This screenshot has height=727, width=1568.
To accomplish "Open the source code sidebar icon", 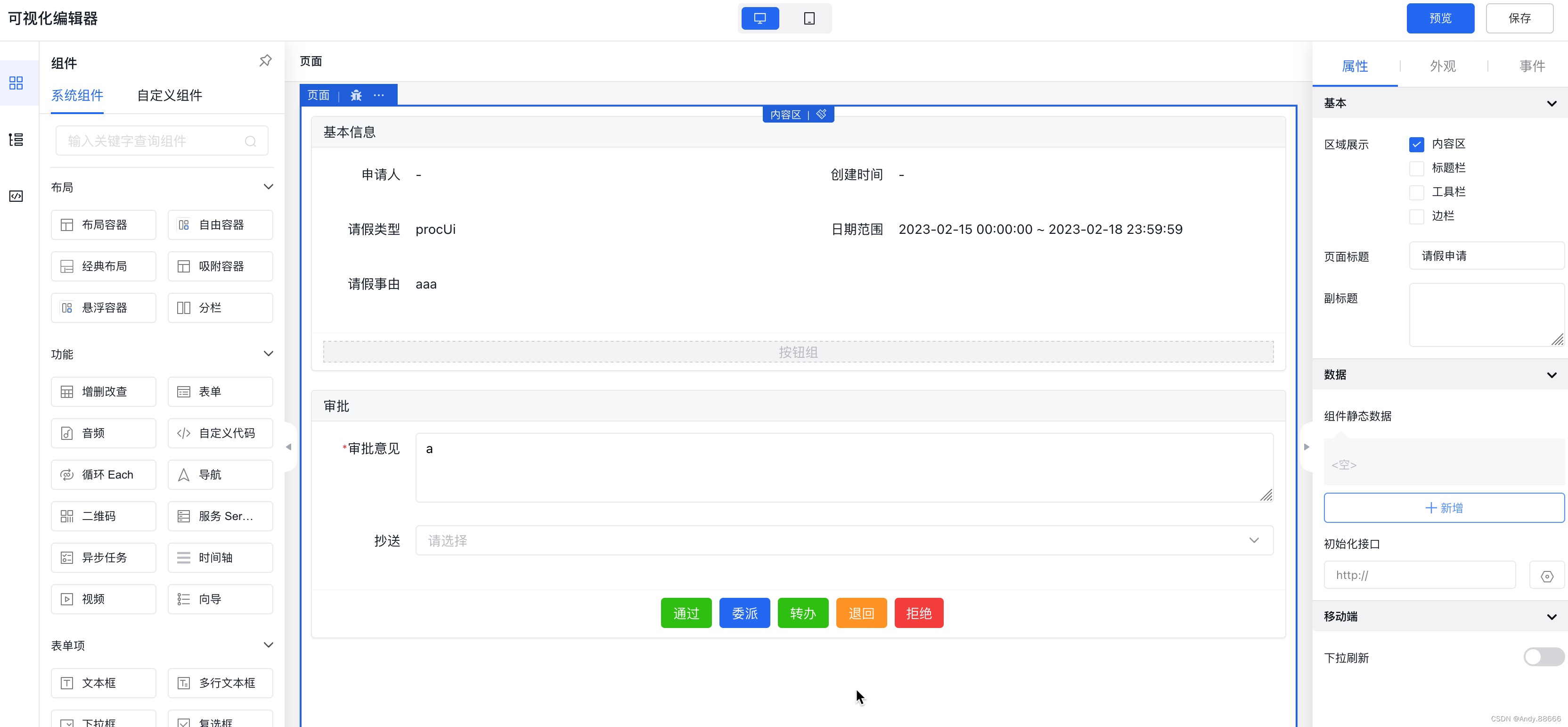I will coord(16,196).
